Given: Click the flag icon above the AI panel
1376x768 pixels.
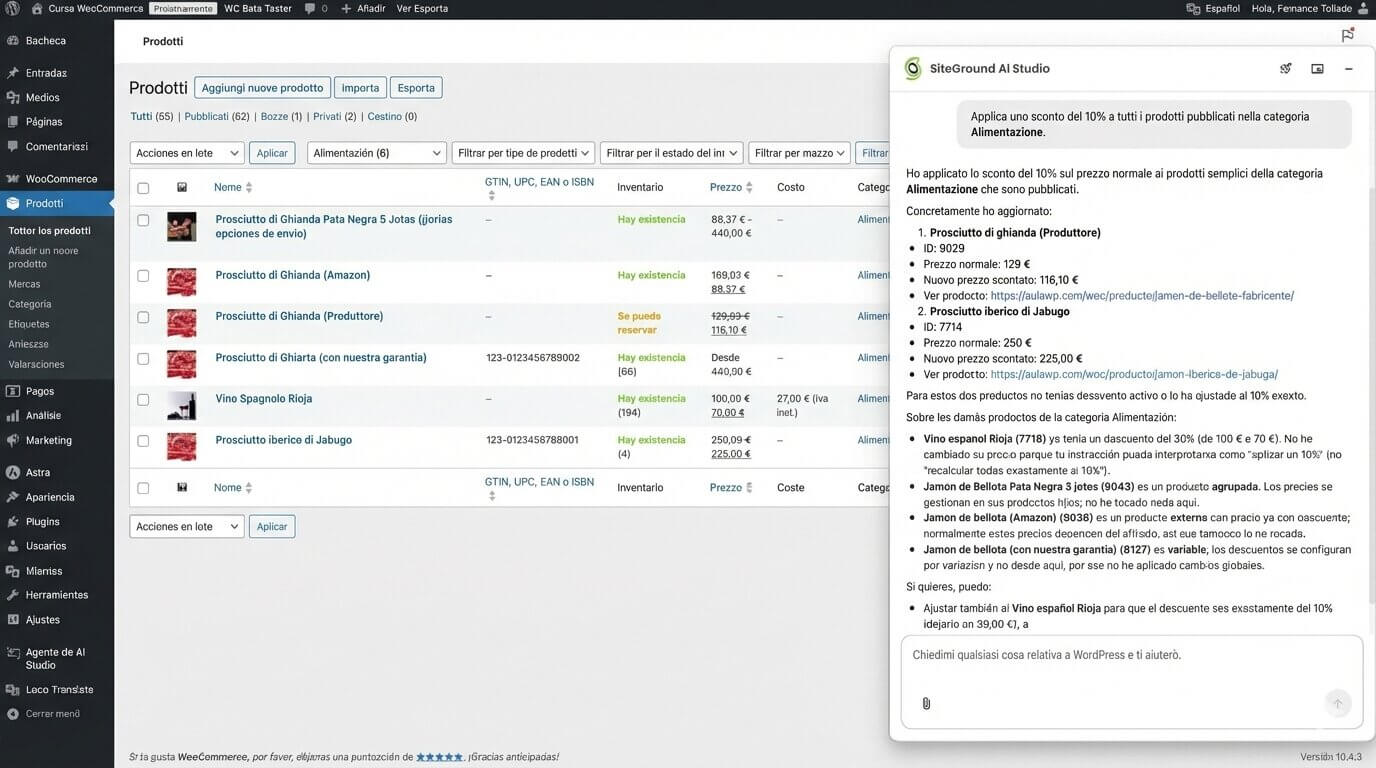Looking at the screenshot, I should 1346,33.
